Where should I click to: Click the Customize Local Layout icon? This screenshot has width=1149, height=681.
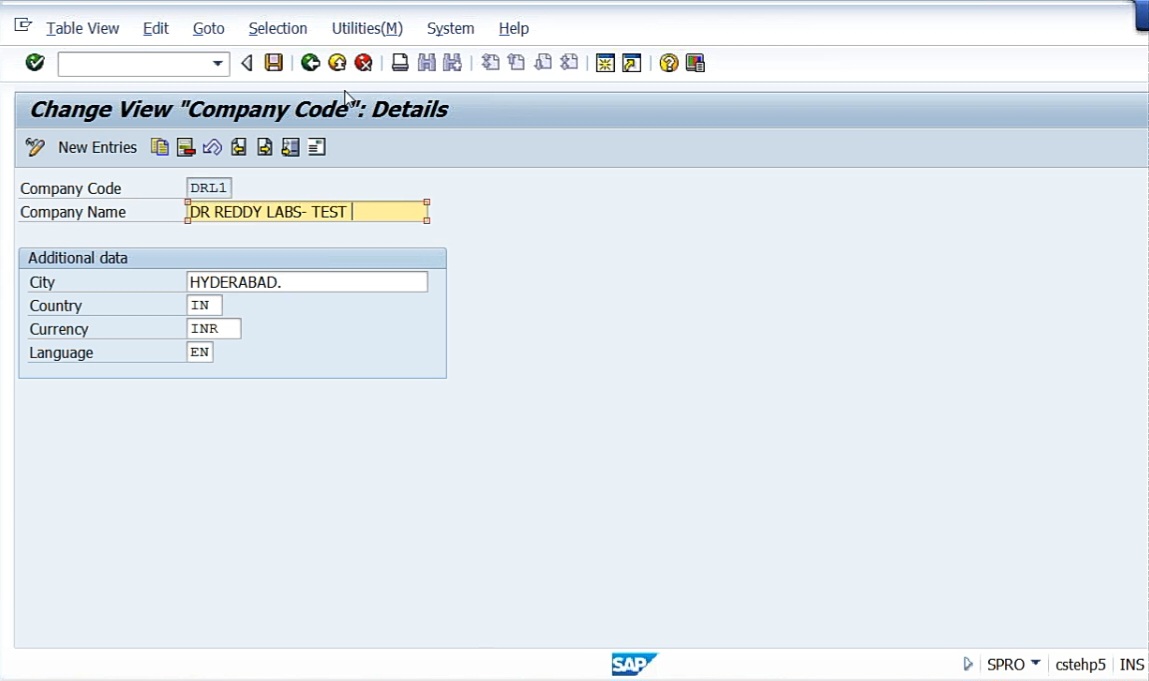pos(695,63)
